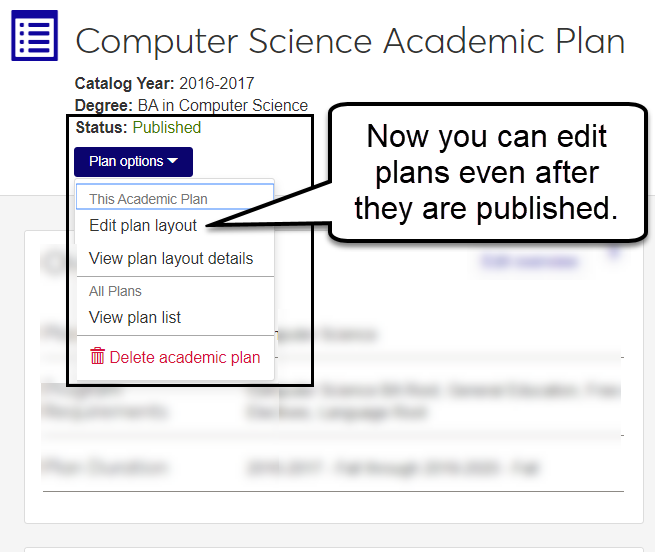Click the academic plan list icon
This screenshot has height=552, width=655.
pos(35,35)
